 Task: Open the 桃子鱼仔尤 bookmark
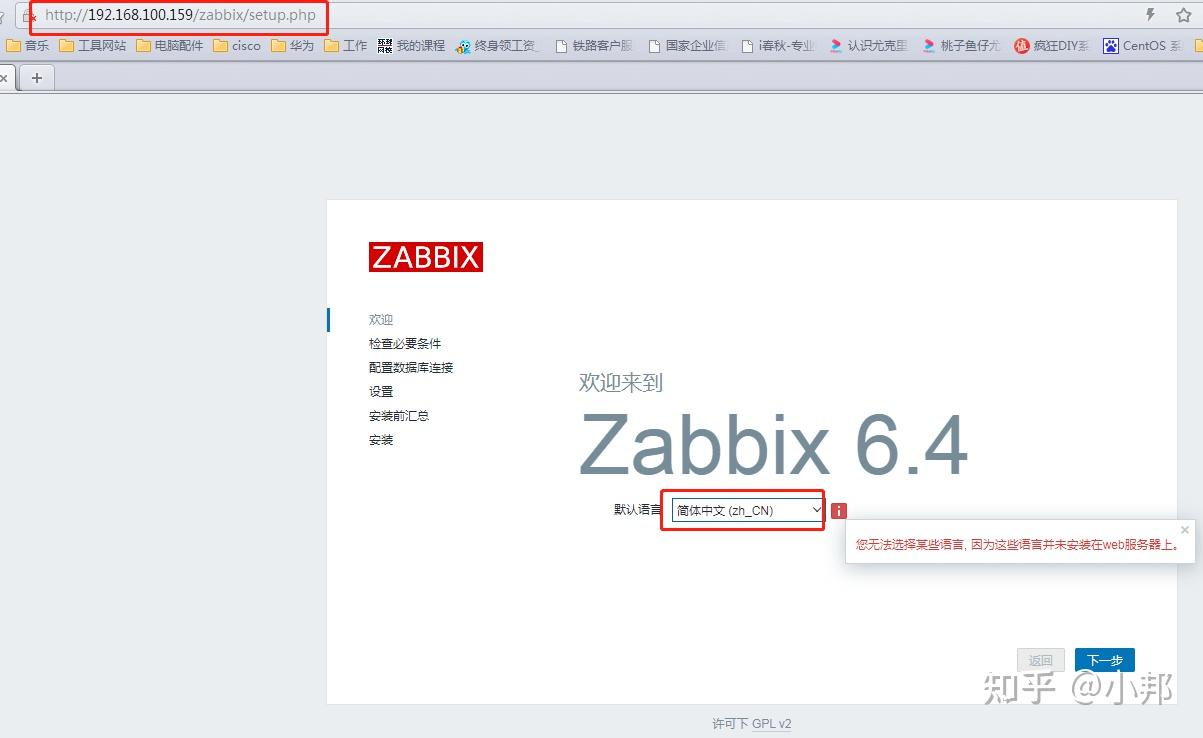(x=961, y=45)
